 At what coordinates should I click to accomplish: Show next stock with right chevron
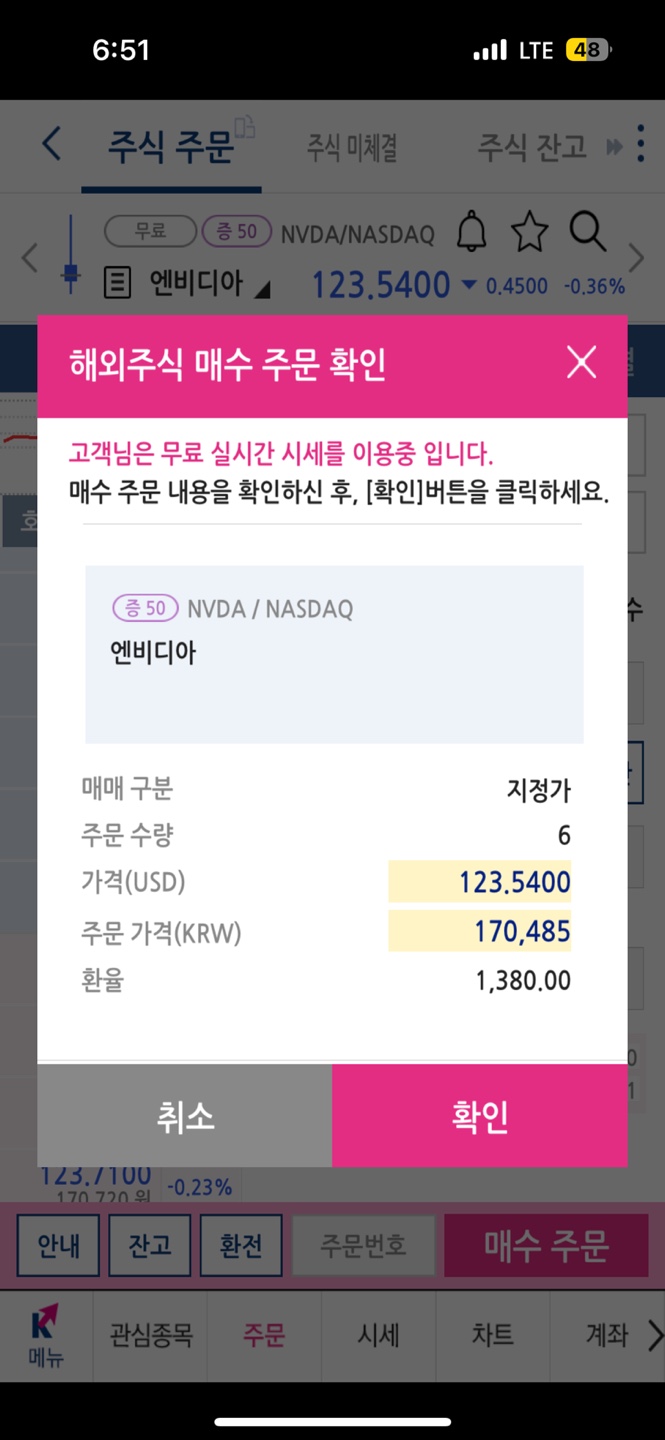(636, 258)
